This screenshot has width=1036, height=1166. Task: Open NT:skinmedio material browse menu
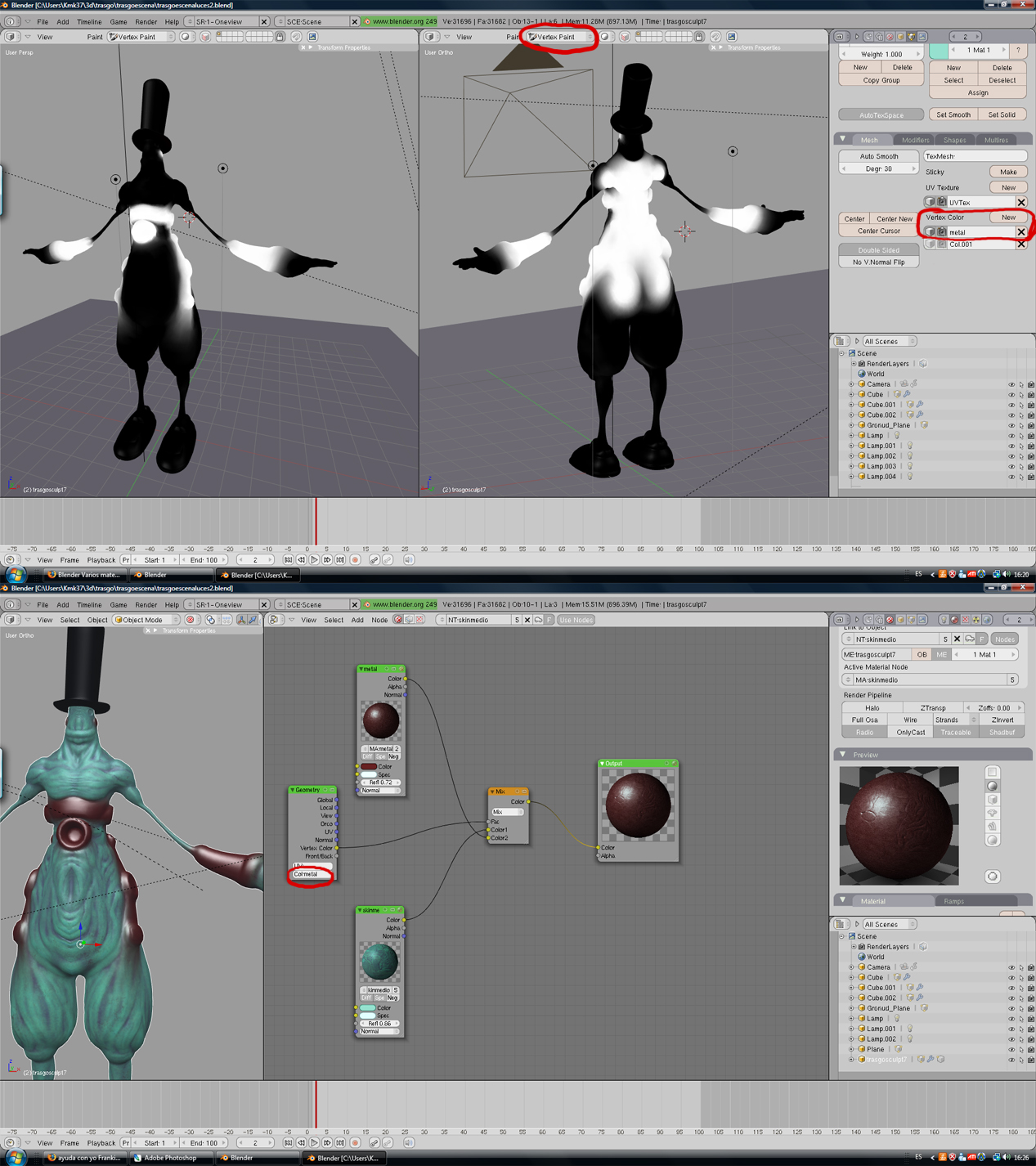(848, 639)
